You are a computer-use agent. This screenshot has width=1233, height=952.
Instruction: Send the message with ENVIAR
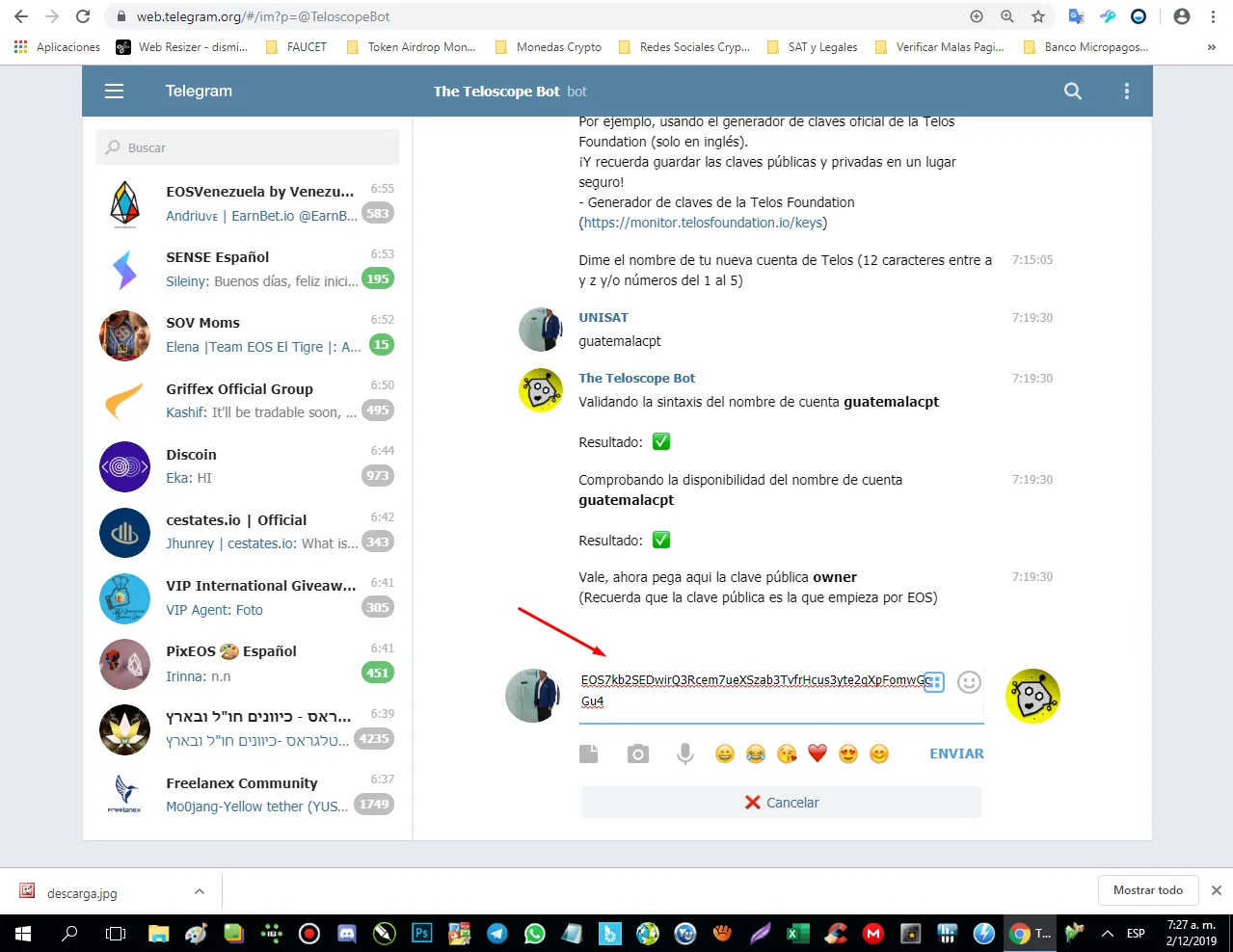[x=956, y=754]
